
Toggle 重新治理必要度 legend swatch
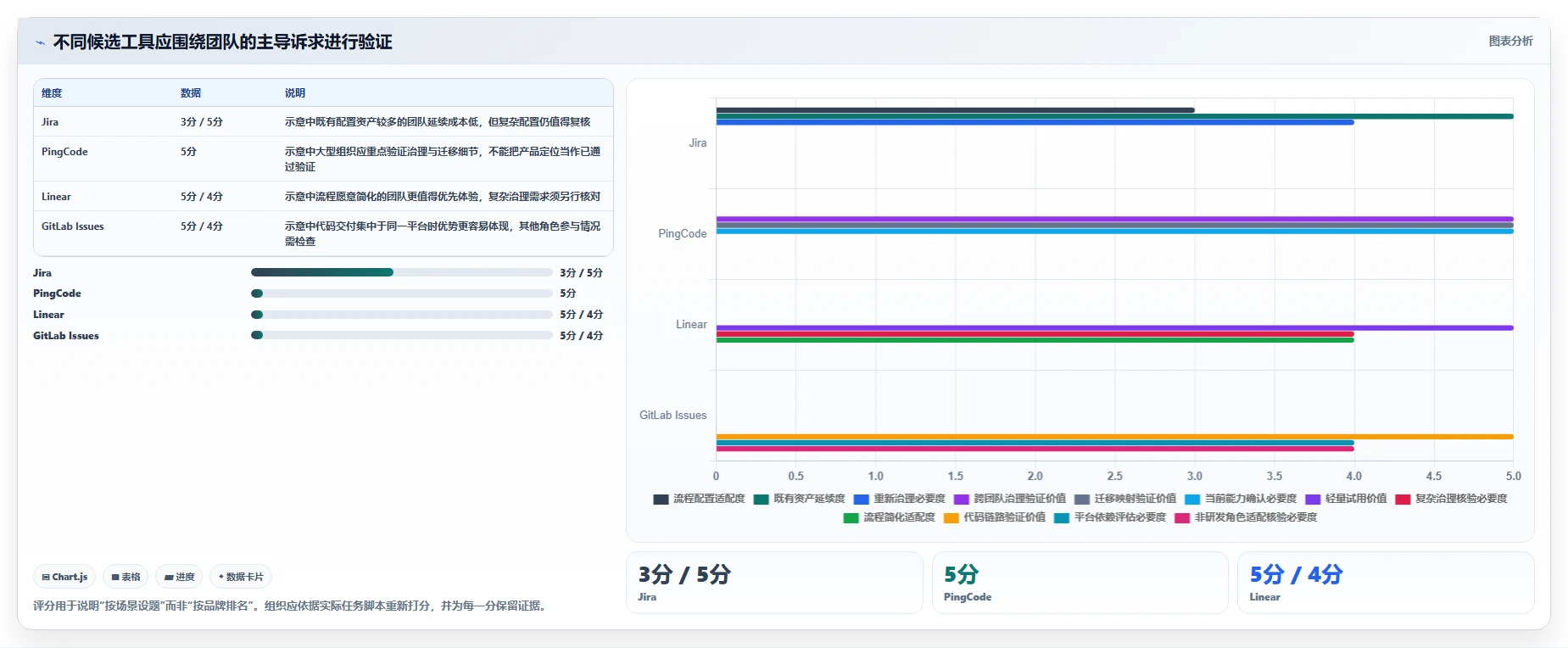[861, 499]
